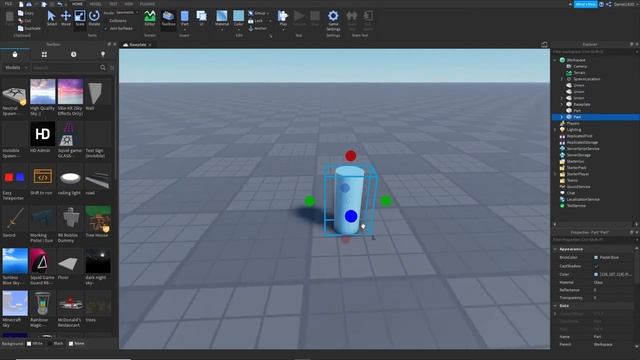Click the Toolbox search magnifier icon
This screenshot has width=640, height=360.
pos(103,67)
